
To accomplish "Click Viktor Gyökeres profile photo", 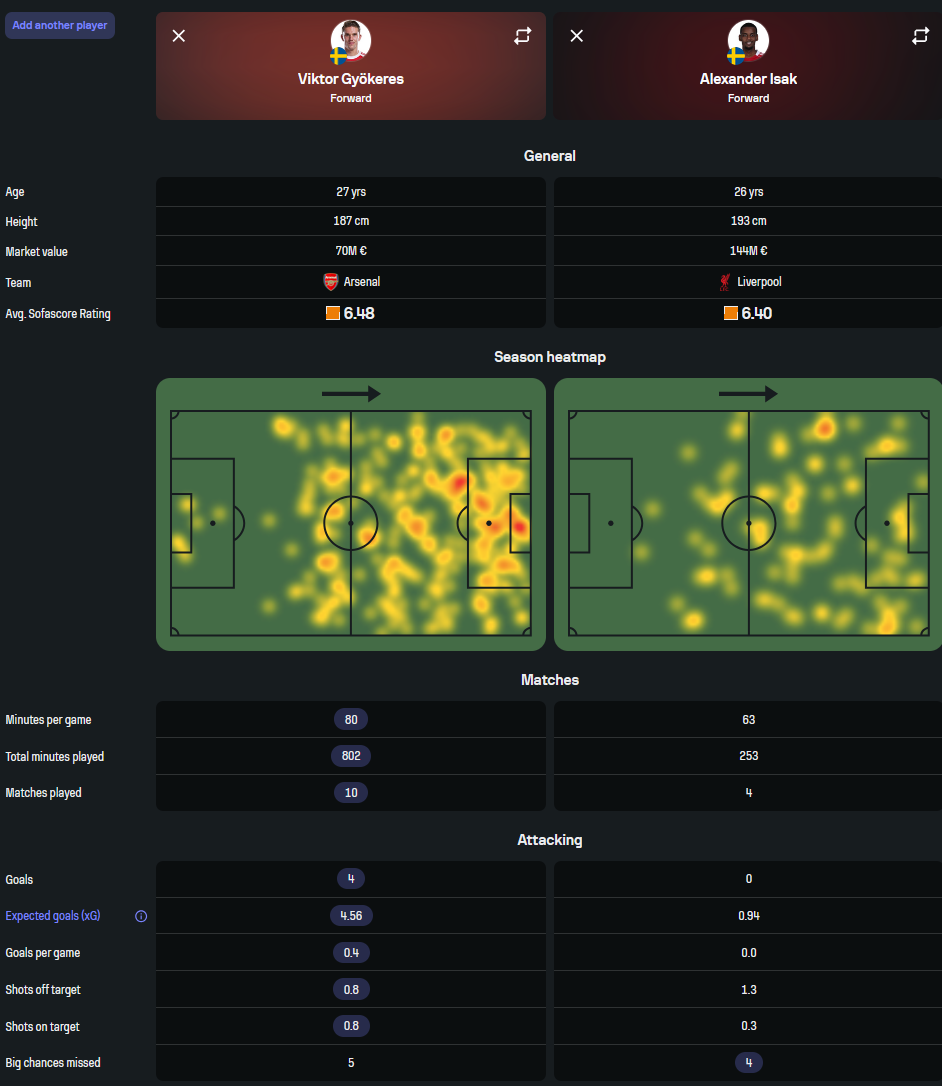I will pyautogui.click(x=351, y=41).
